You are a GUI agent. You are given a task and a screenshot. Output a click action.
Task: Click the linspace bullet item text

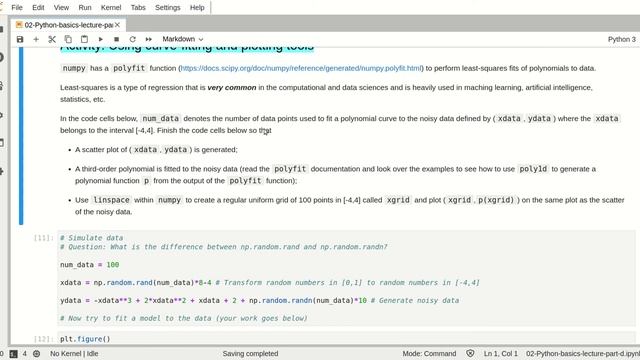349,206
